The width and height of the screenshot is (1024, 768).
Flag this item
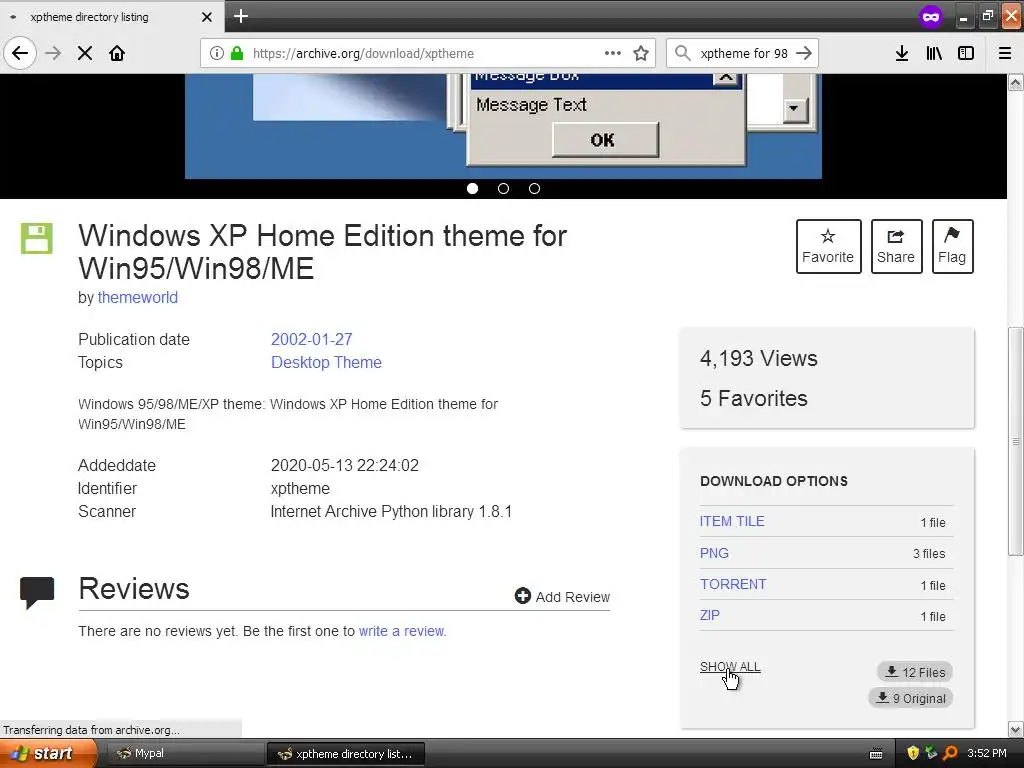[952, 246]
